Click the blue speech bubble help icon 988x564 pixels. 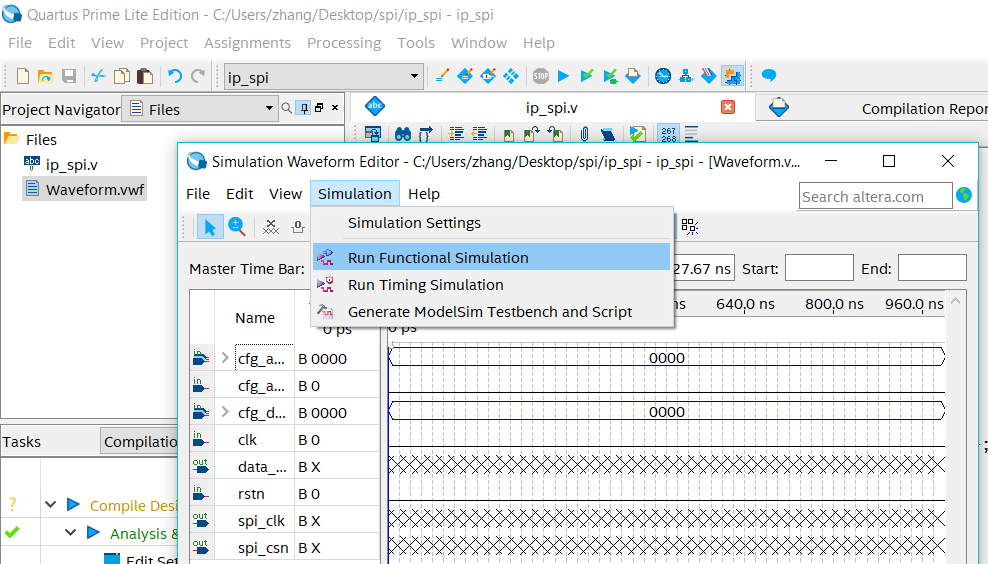[769, 76]
